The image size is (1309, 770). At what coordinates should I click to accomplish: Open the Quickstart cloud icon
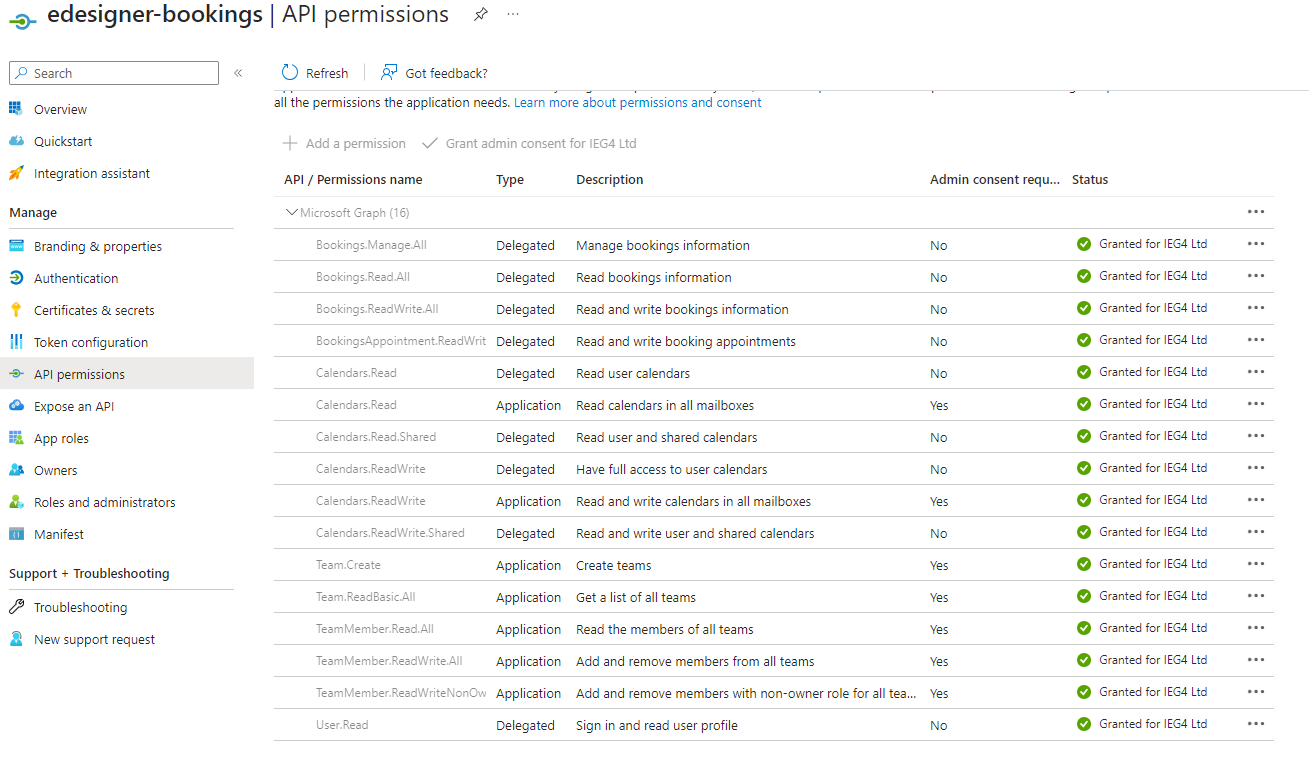(x=16, y=141)
